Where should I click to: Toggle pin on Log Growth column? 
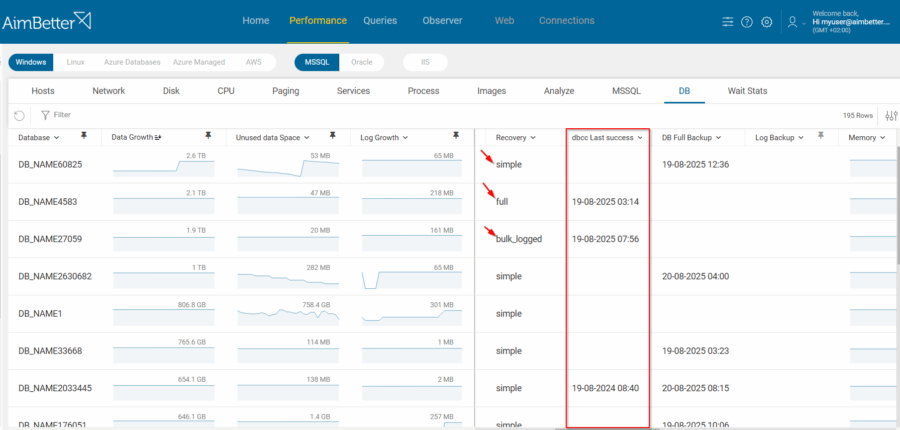click(x=456, y=135)
